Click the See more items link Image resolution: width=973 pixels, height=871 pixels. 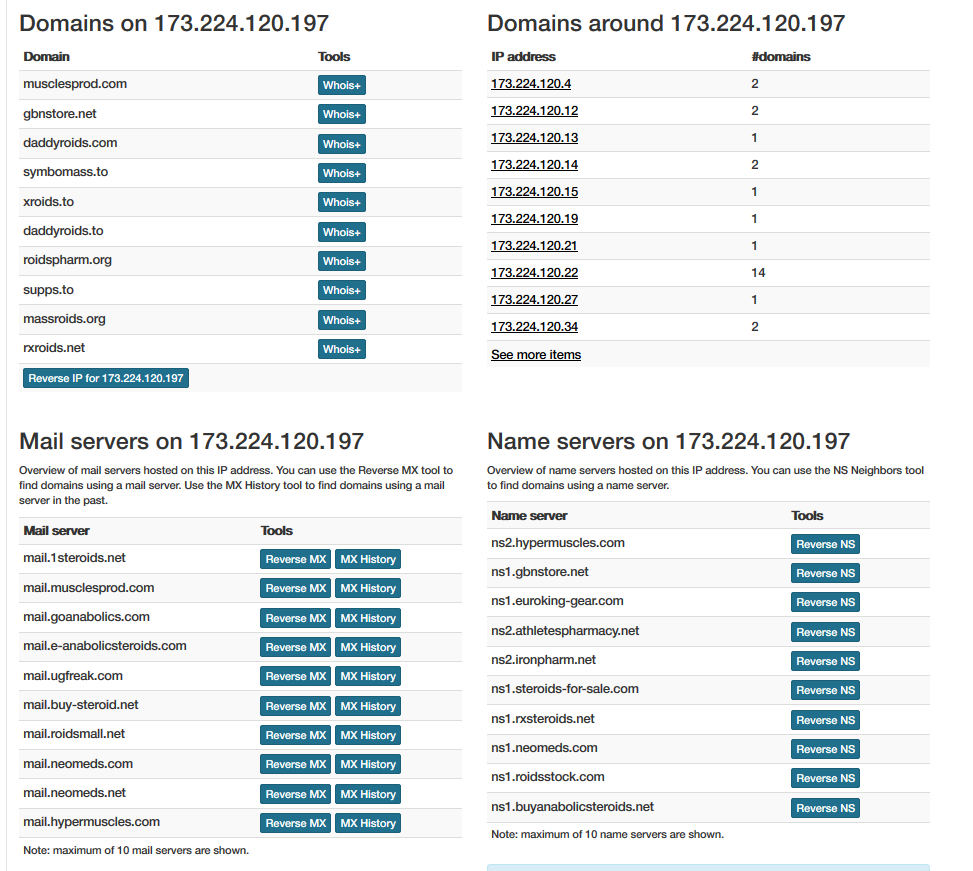click(535, 355)
